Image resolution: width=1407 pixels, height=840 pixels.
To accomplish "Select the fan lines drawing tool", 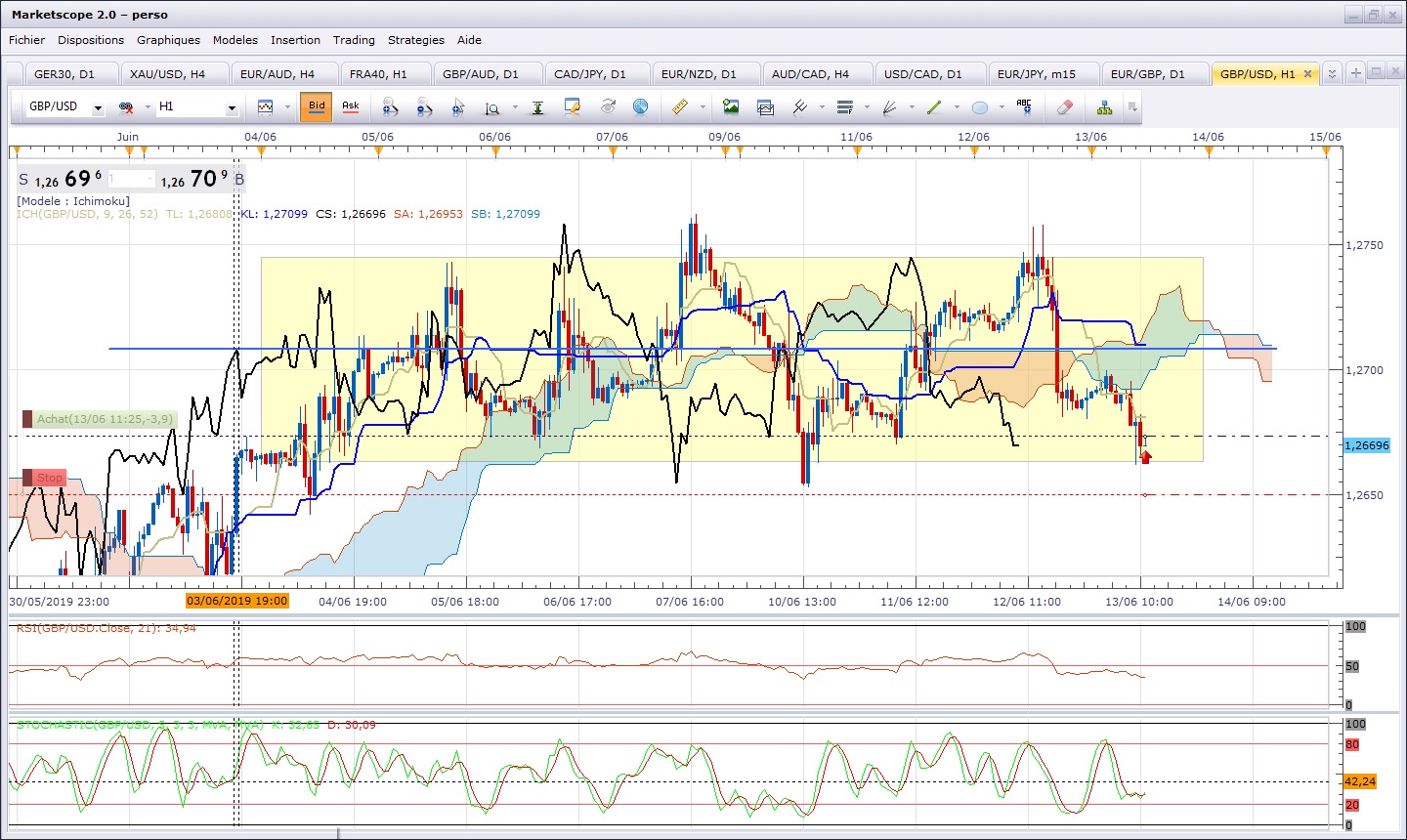I will [x=889, y=106].
